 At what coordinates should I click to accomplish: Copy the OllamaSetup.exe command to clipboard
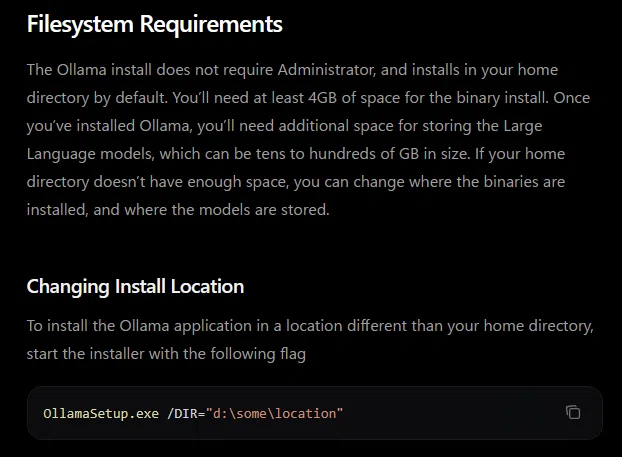click(x=573, y=413)
